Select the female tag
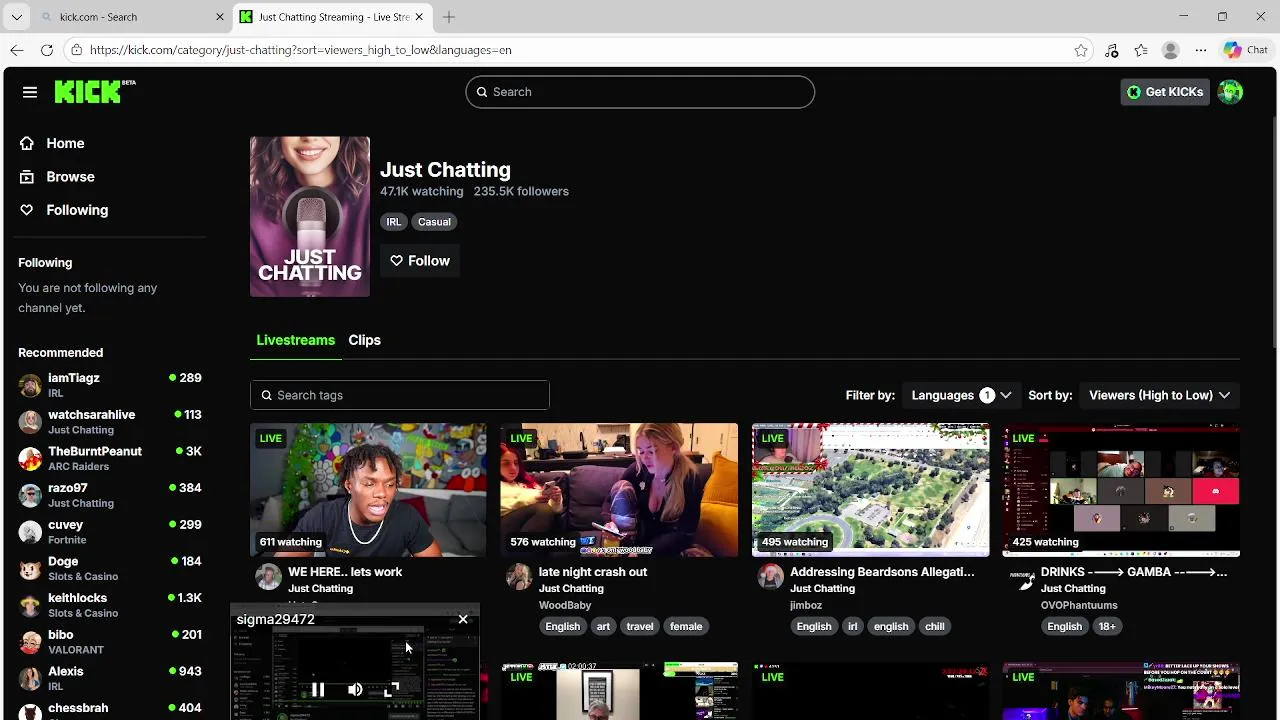 pos(686,626)
